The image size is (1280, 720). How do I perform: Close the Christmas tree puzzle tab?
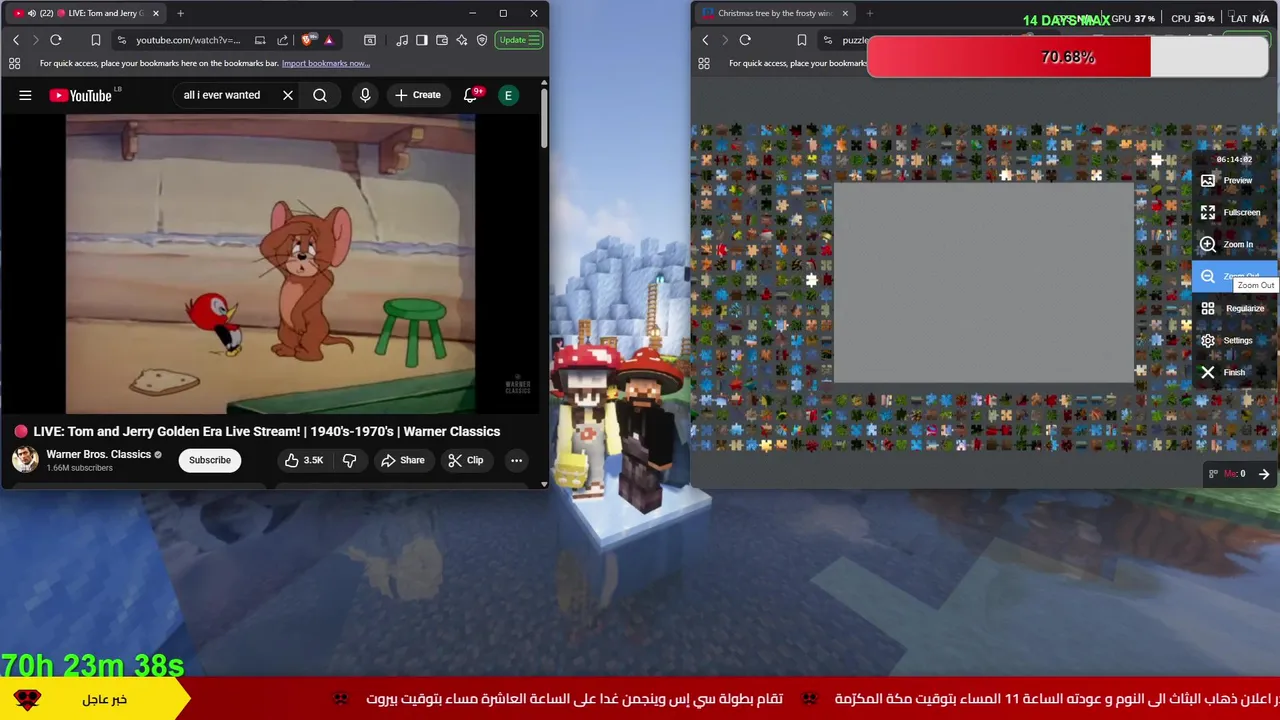click(845, 13)
